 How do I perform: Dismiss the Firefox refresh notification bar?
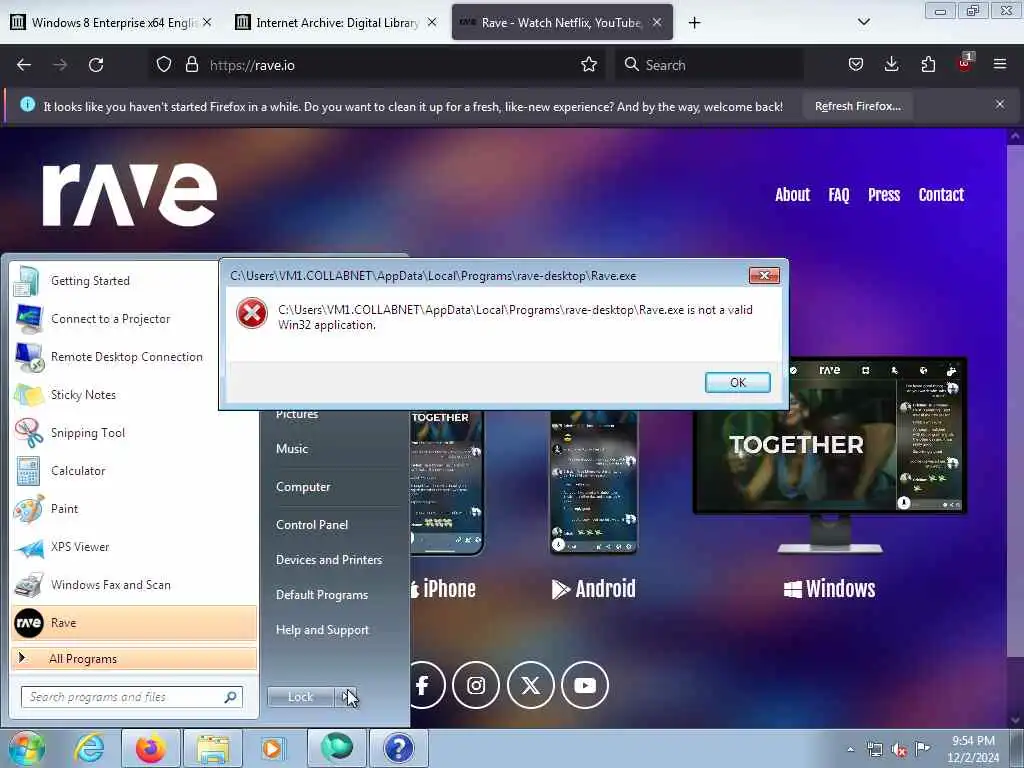tap(1000, 104)
